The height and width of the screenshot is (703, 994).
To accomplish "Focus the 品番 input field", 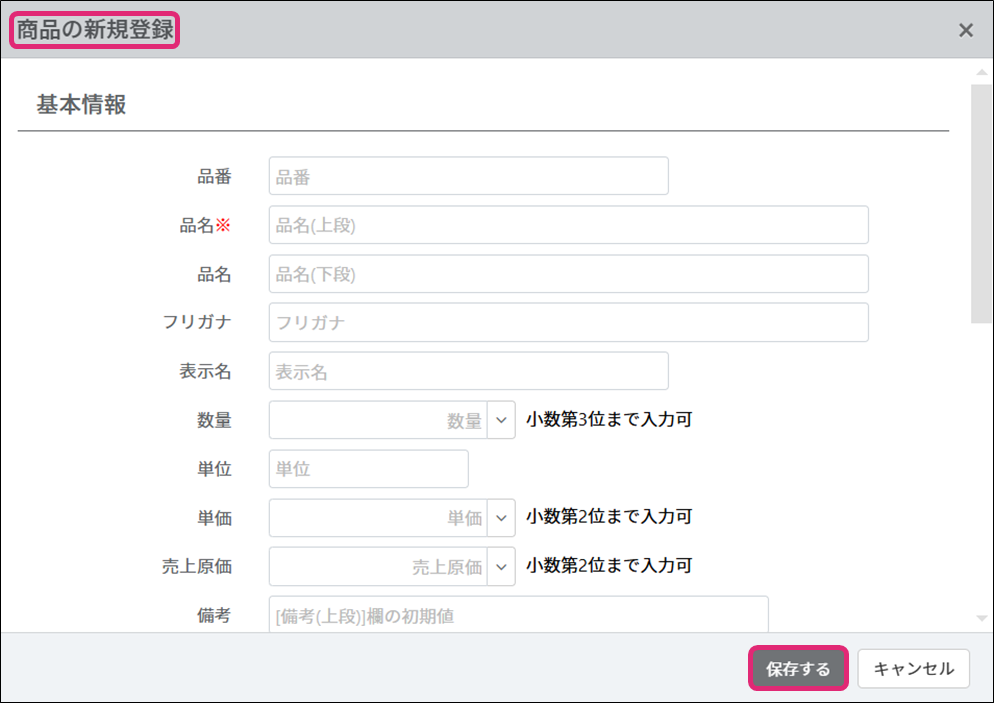I will point(468,176).
